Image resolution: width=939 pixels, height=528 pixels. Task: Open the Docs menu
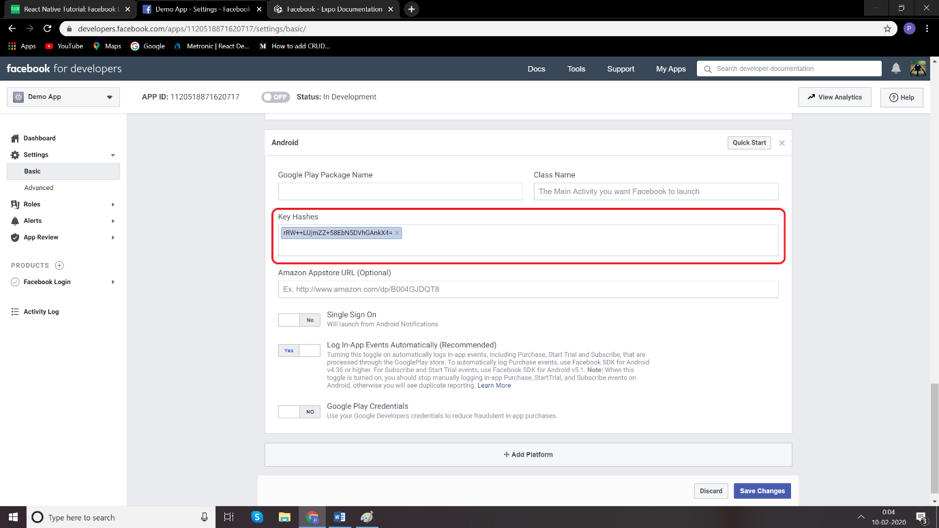[536, 69]
